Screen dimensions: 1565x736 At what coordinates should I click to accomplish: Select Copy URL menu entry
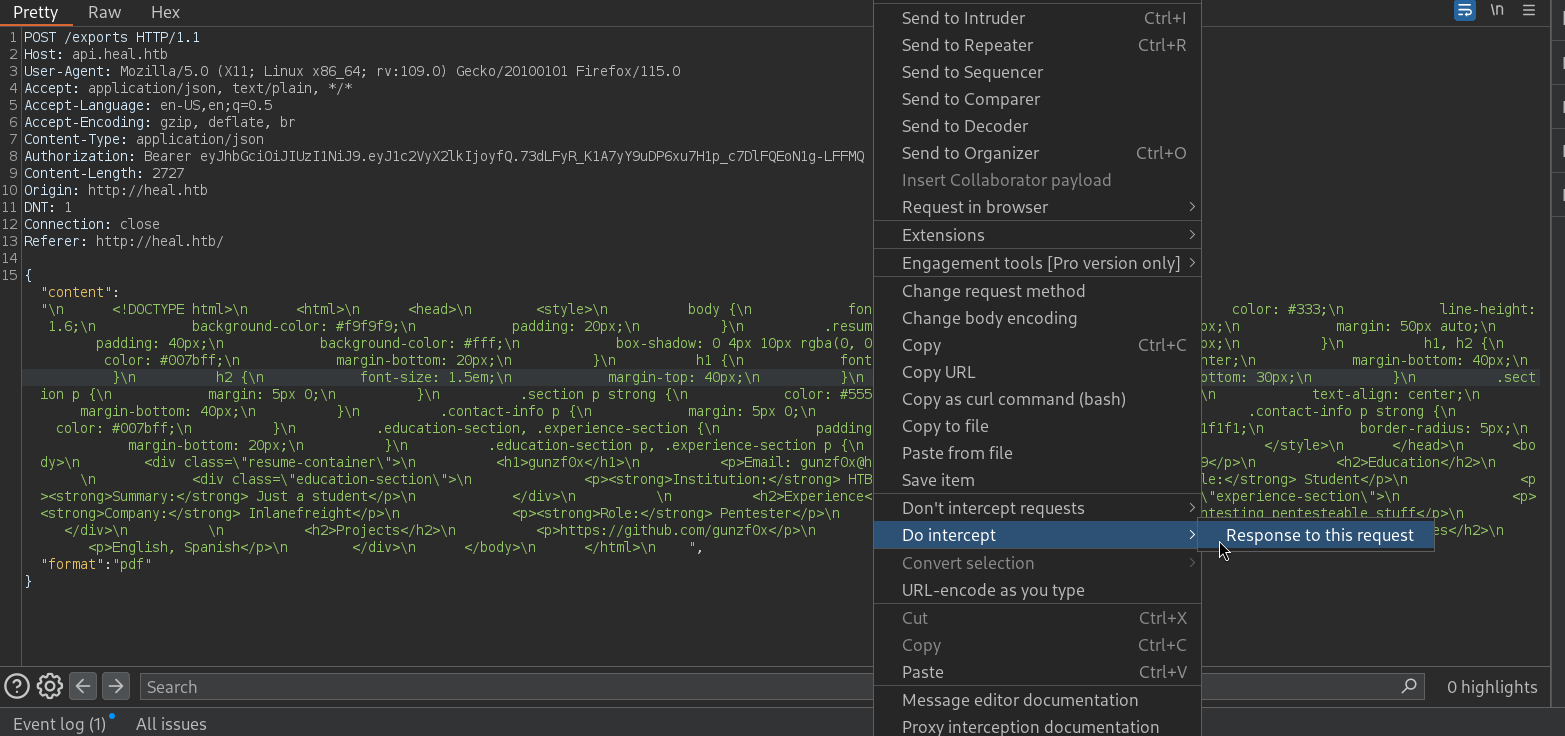coord(1037,372)
